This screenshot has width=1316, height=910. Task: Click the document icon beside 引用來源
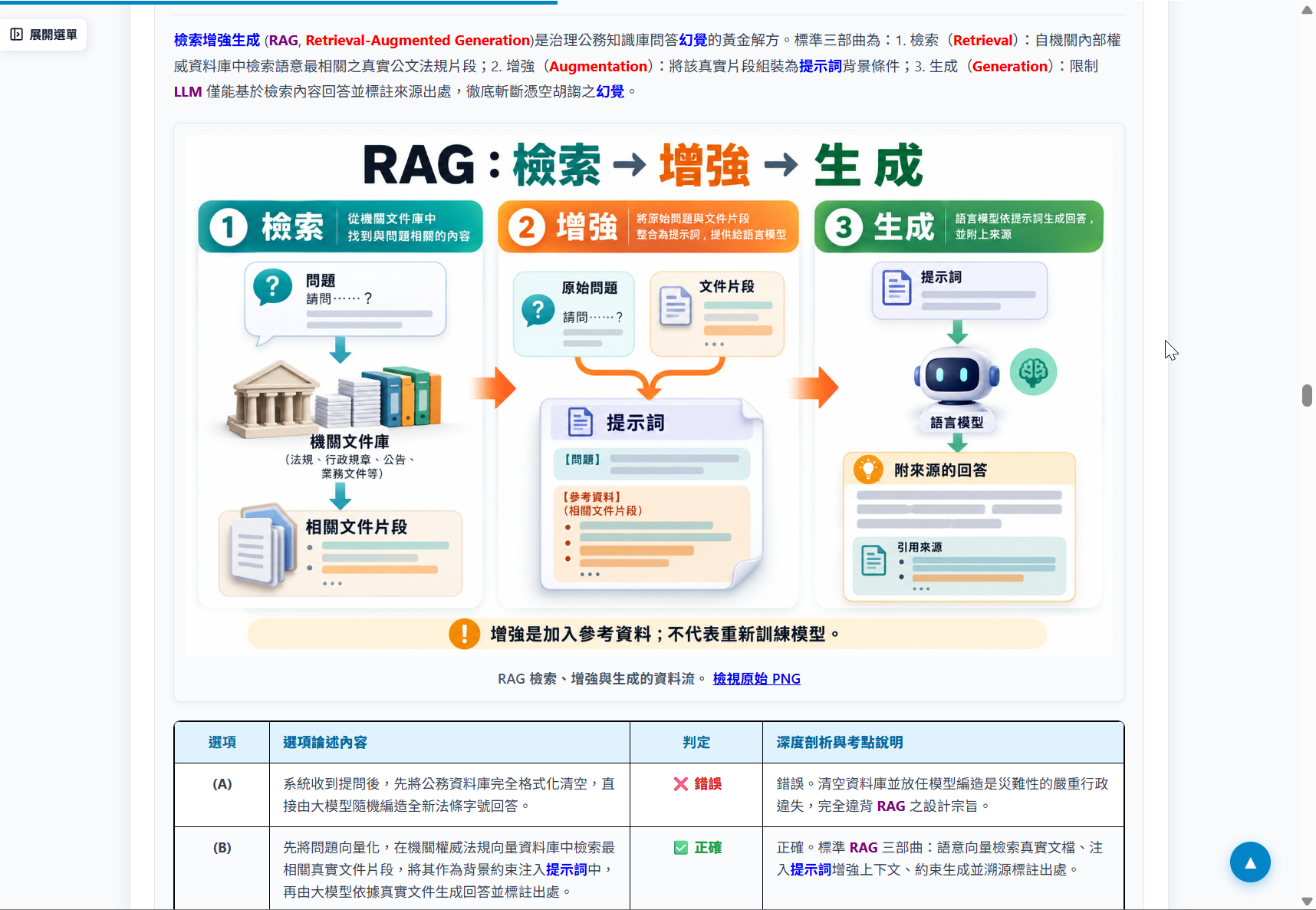[x=873, y=559]
